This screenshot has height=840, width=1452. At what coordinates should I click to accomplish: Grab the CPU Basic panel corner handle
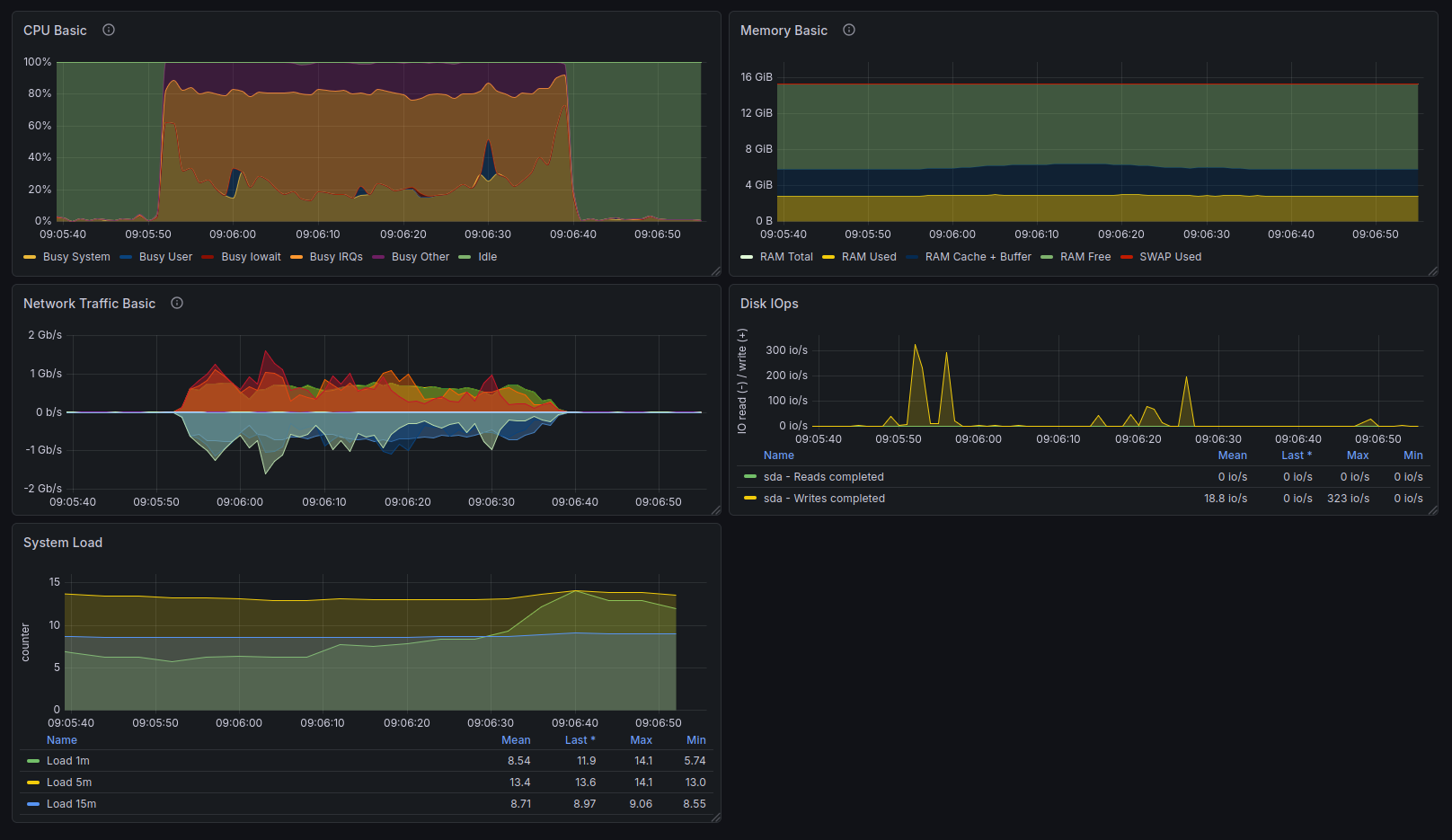click(x=716, y=271)
